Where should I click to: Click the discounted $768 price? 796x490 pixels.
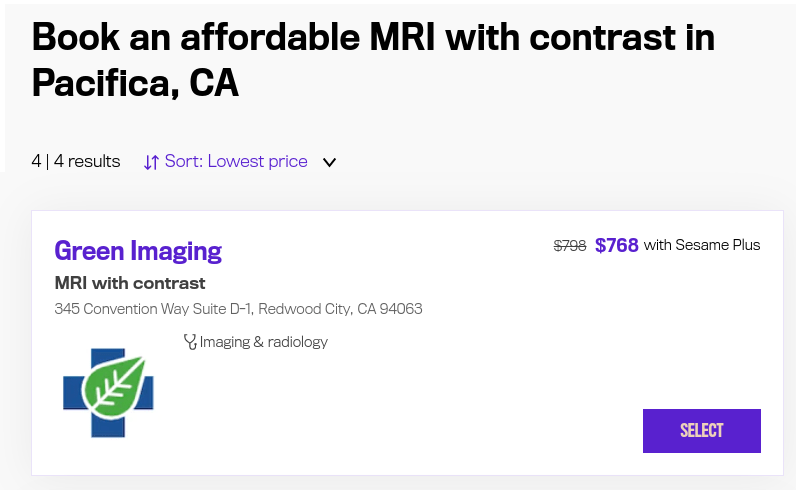click(x=616, y=245)
